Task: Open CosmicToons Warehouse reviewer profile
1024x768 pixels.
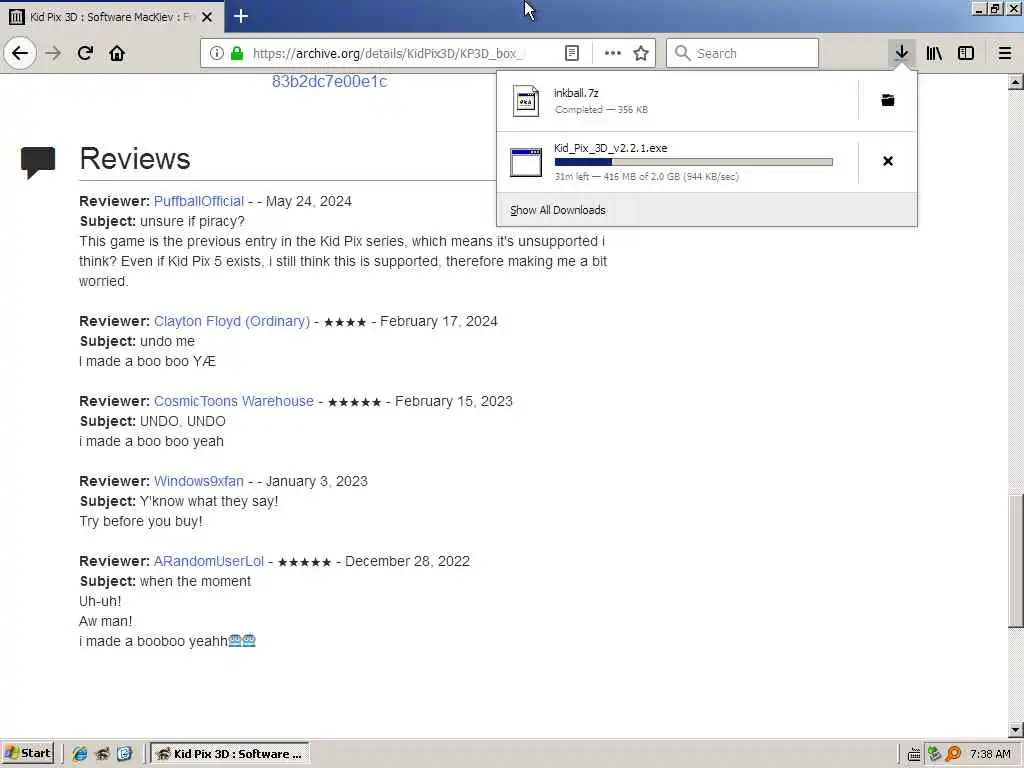Action: click(x=234, y=401)
